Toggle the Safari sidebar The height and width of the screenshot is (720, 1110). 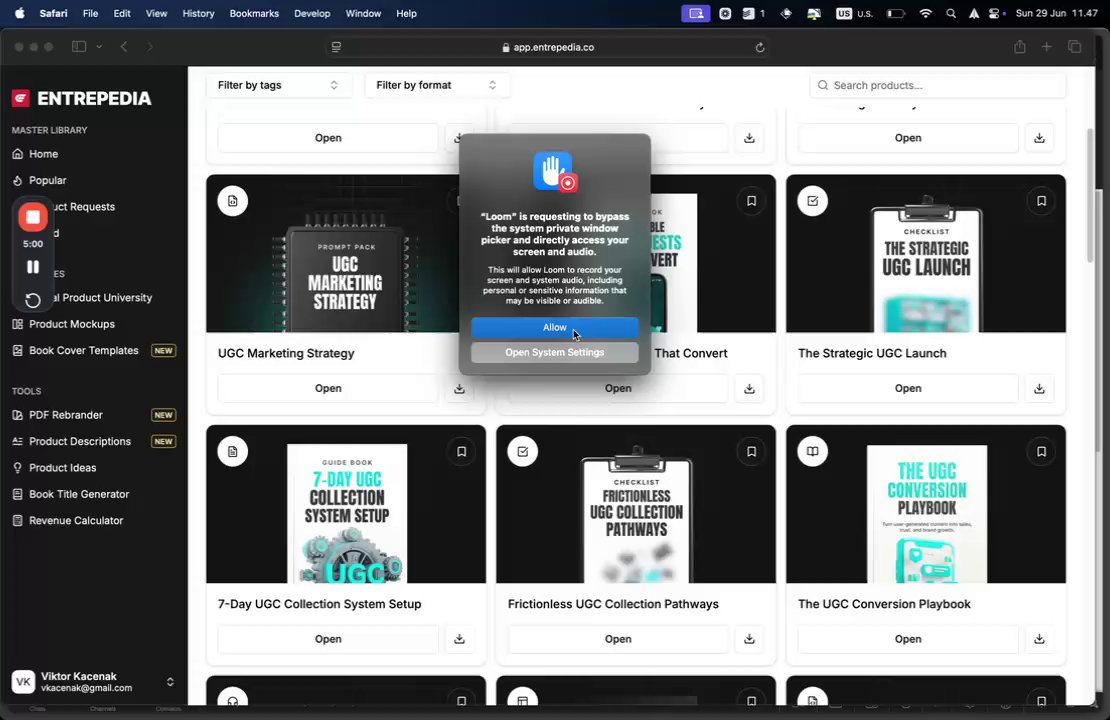point(79,47)
